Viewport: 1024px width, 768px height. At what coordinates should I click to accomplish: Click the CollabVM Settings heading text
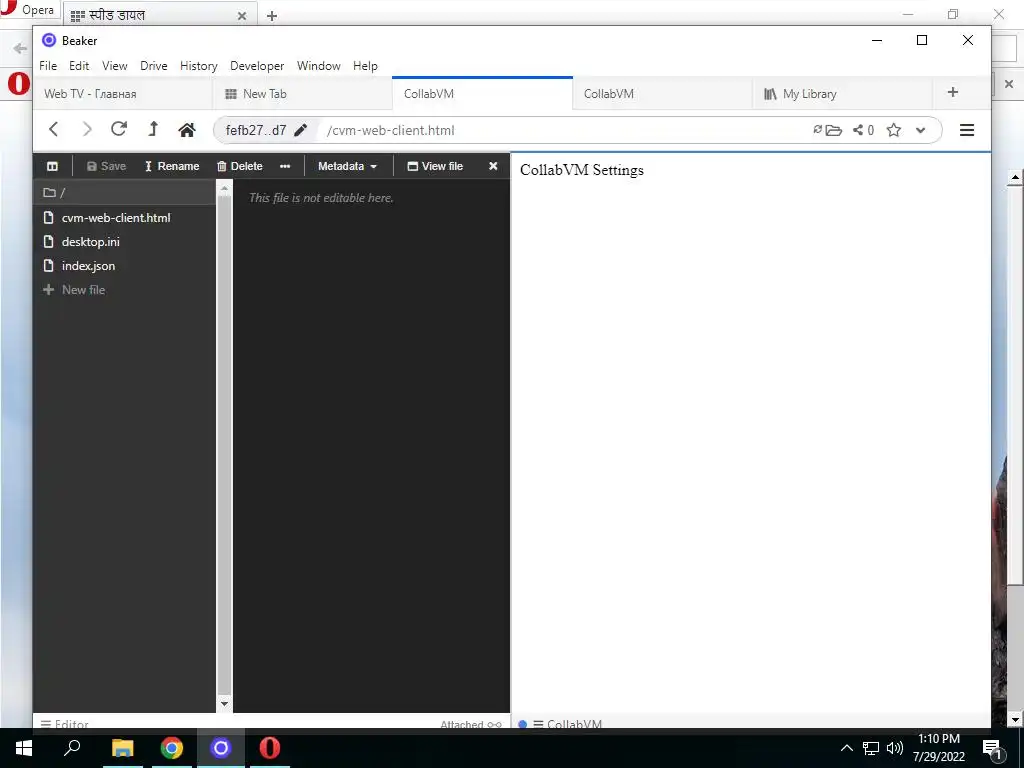(582, 170)
